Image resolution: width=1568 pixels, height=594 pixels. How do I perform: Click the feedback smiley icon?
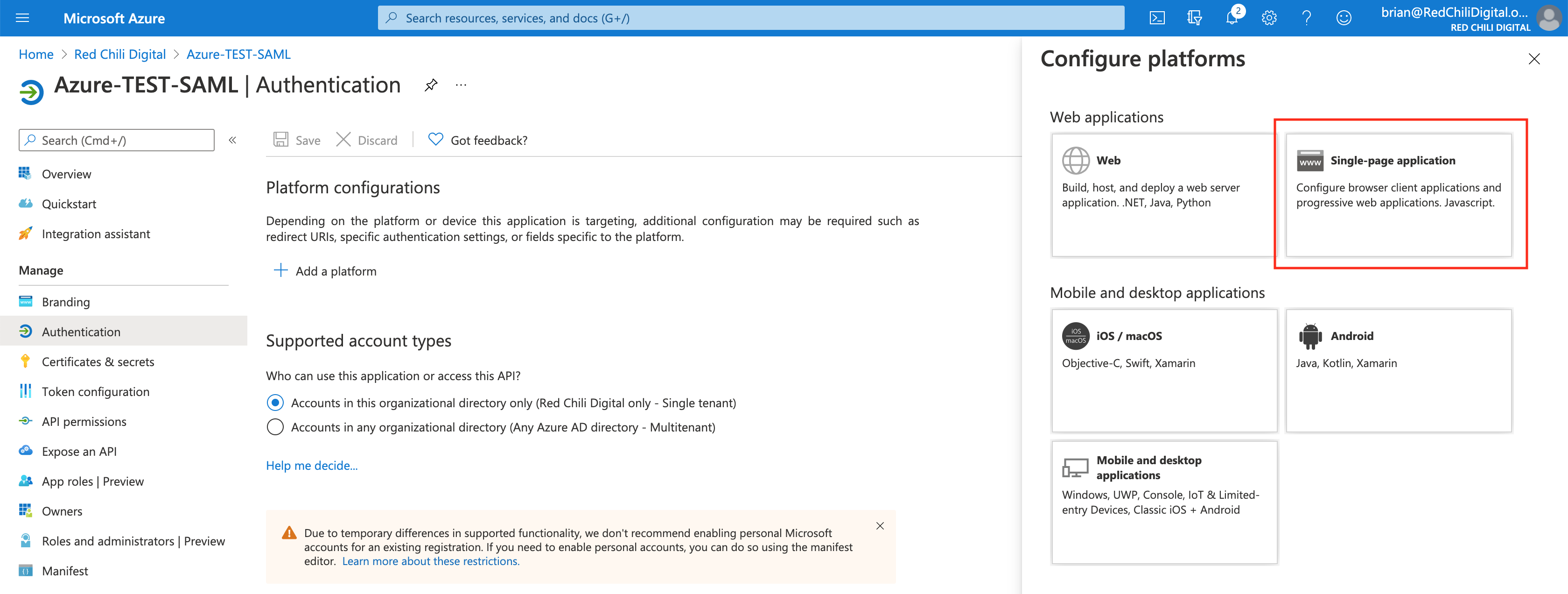pos(1344,18)
